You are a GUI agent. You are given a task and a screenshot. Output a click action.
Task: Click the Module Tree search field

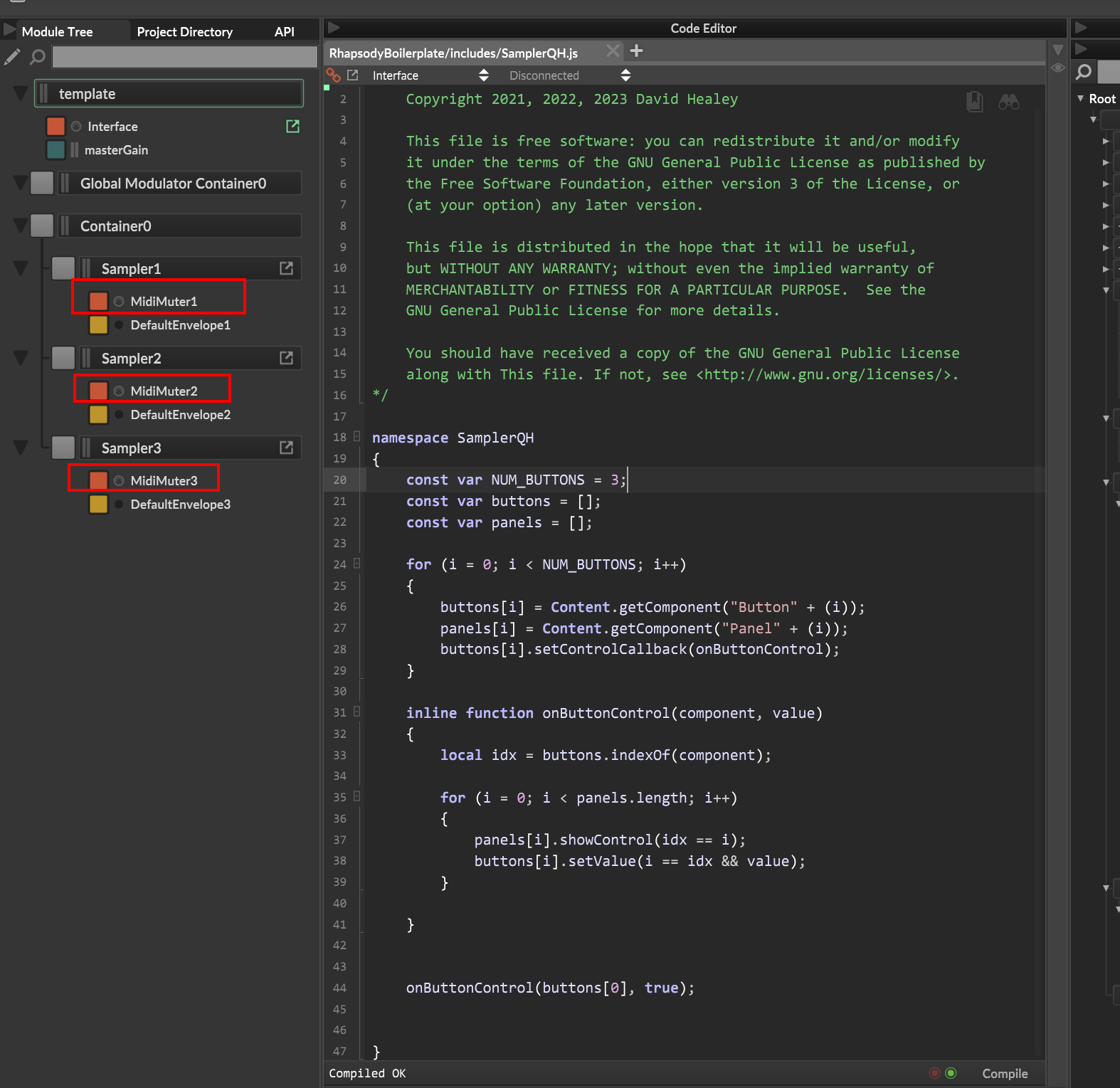pyautogui.click(x=184, y=57)
